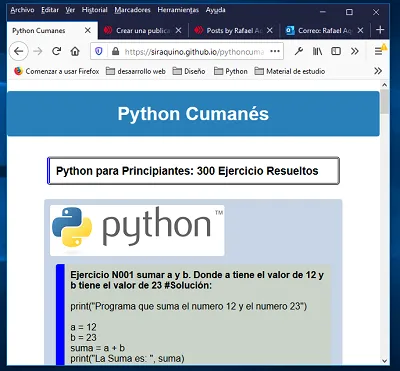Click the print("Programa que suma line
400x371 pixels.
188,306
